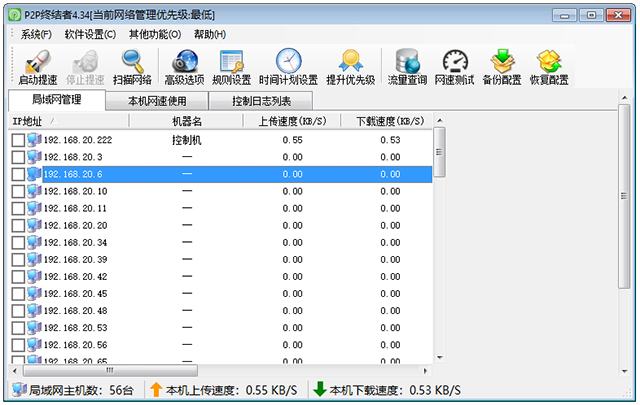
Task: Select checkbox for 192.168.20.11
Action: [x=18, y=209]
